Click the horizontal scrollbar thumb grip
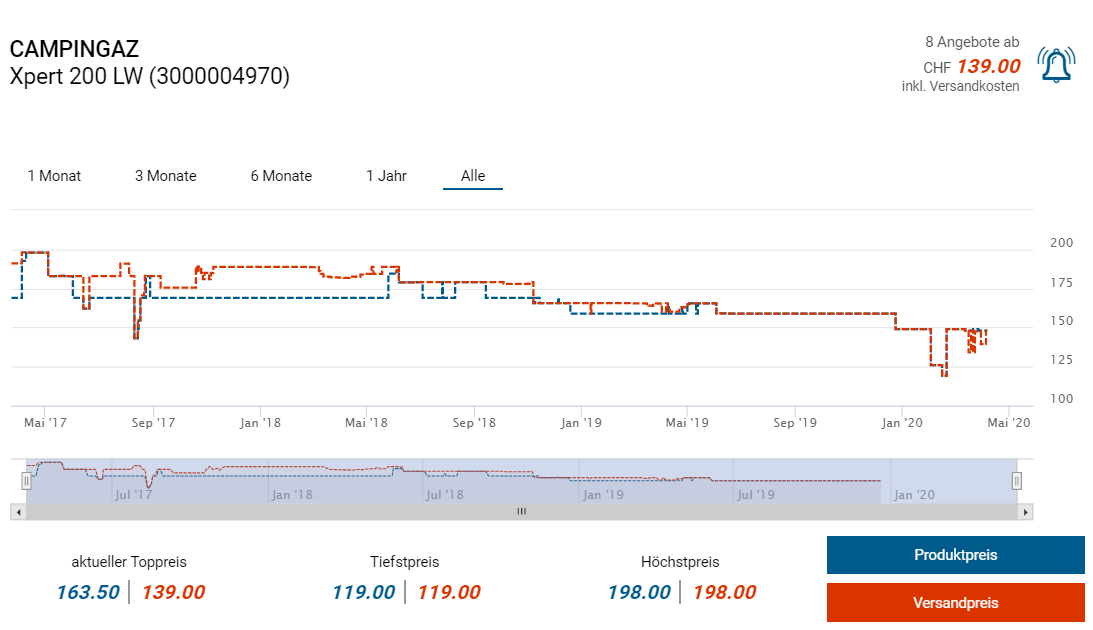 tap(521, 512)
